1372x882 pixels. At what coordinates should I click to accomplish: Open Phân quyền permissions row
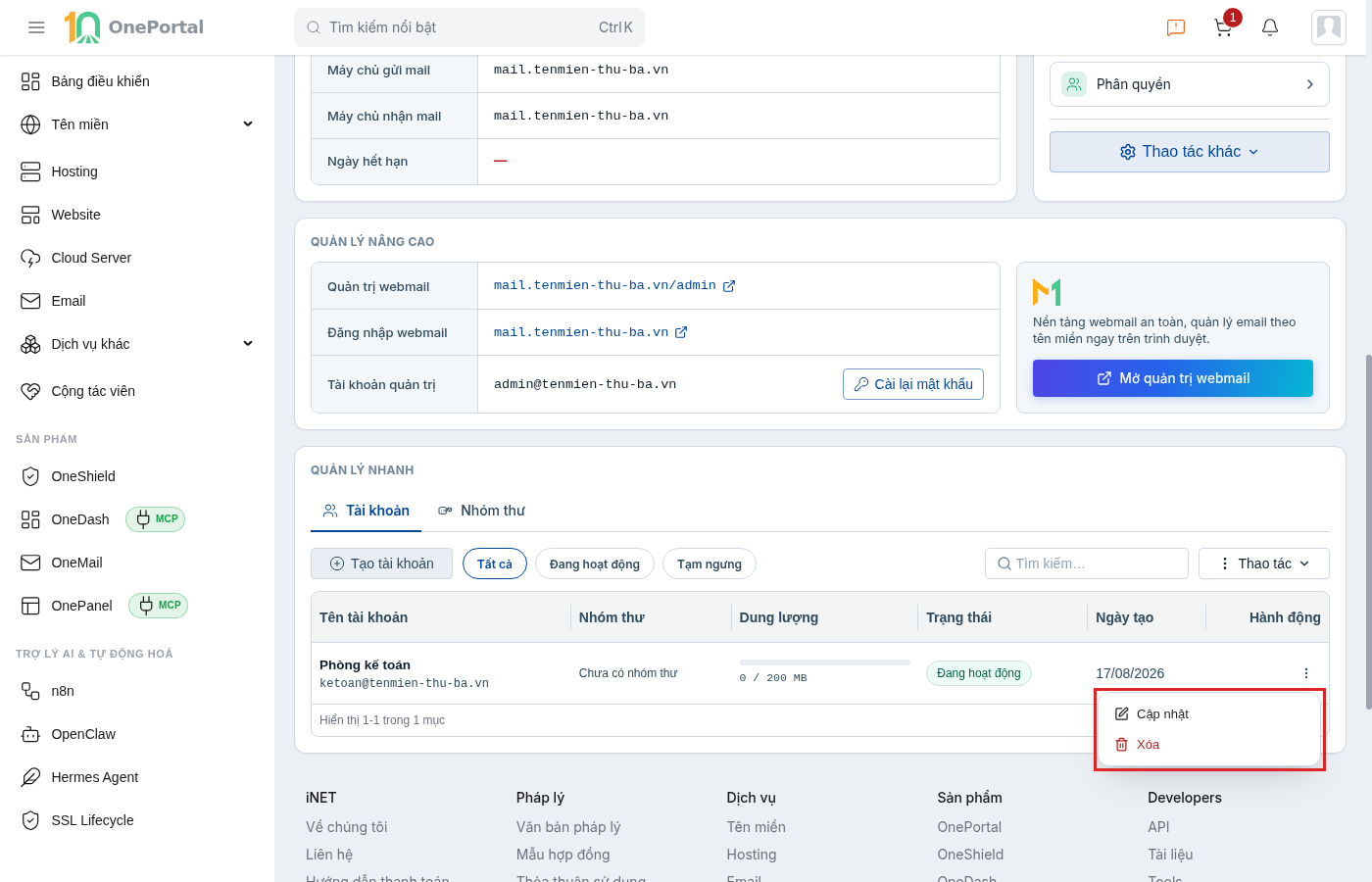(x=1190, y=84)
